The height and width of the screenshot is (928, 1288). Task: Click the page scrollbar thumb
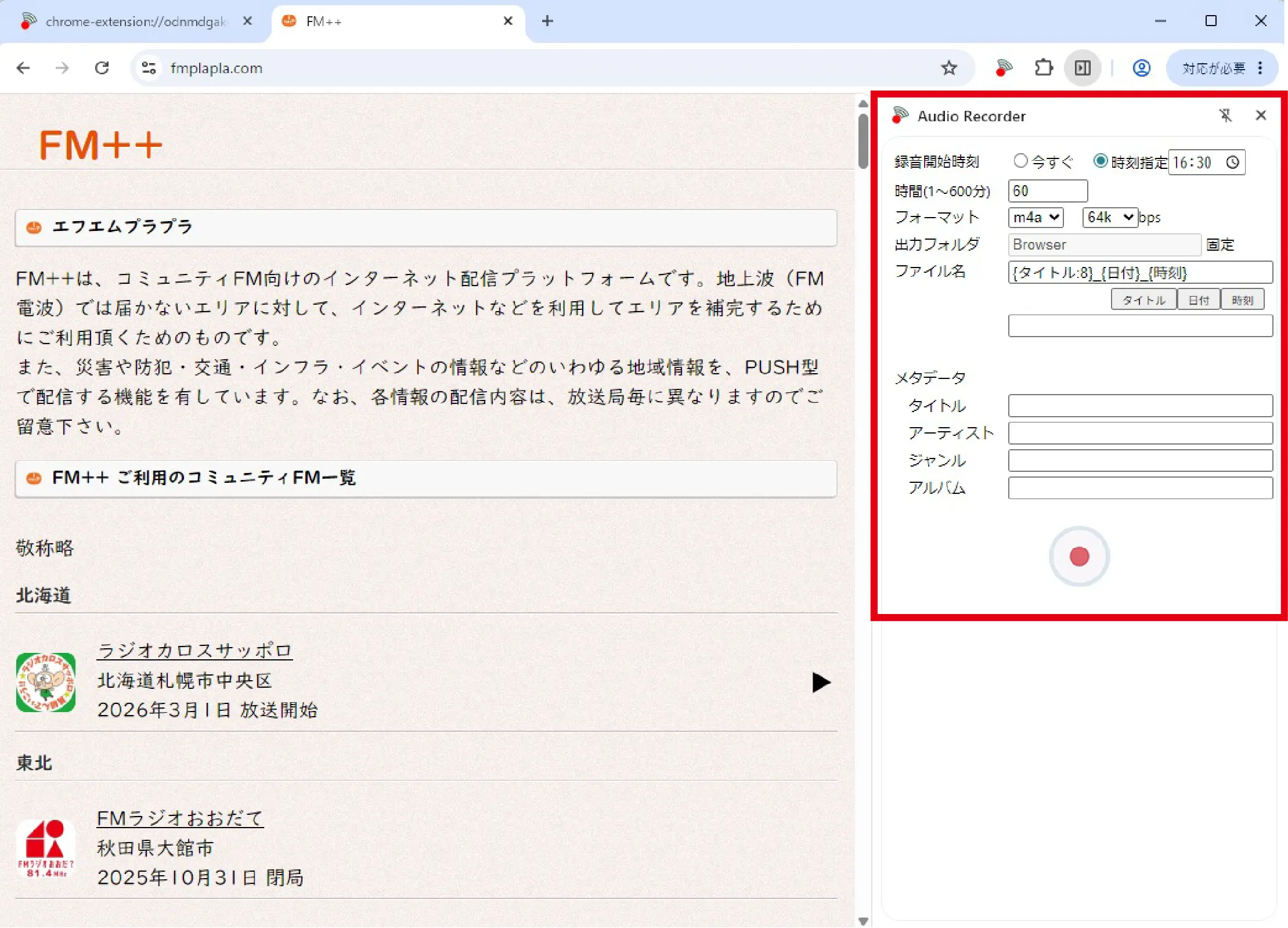pos(863,140)
